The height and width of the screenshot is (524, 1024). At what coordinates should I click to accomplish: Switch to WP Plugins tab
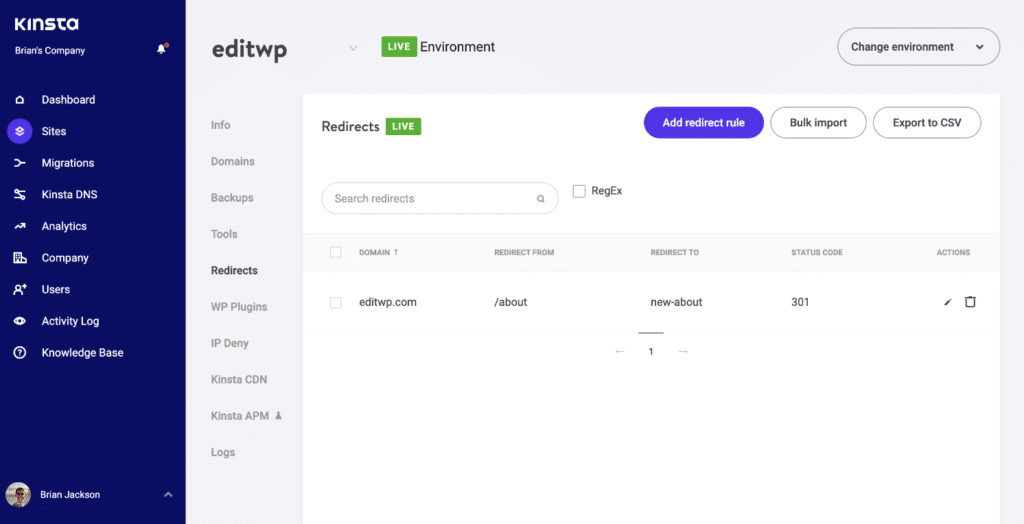coord(239,306)
